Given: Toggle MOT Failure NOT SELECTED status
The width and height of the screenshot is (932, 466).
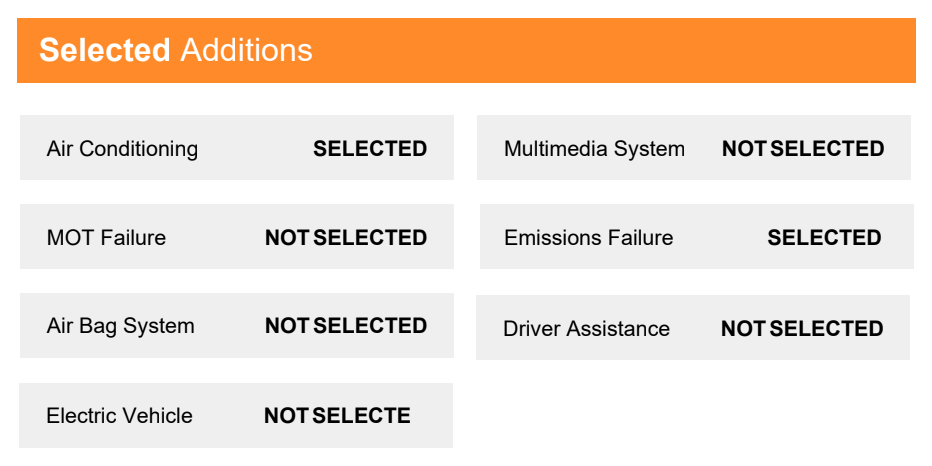Looking at the screenshot, I should tap(346, 238).
